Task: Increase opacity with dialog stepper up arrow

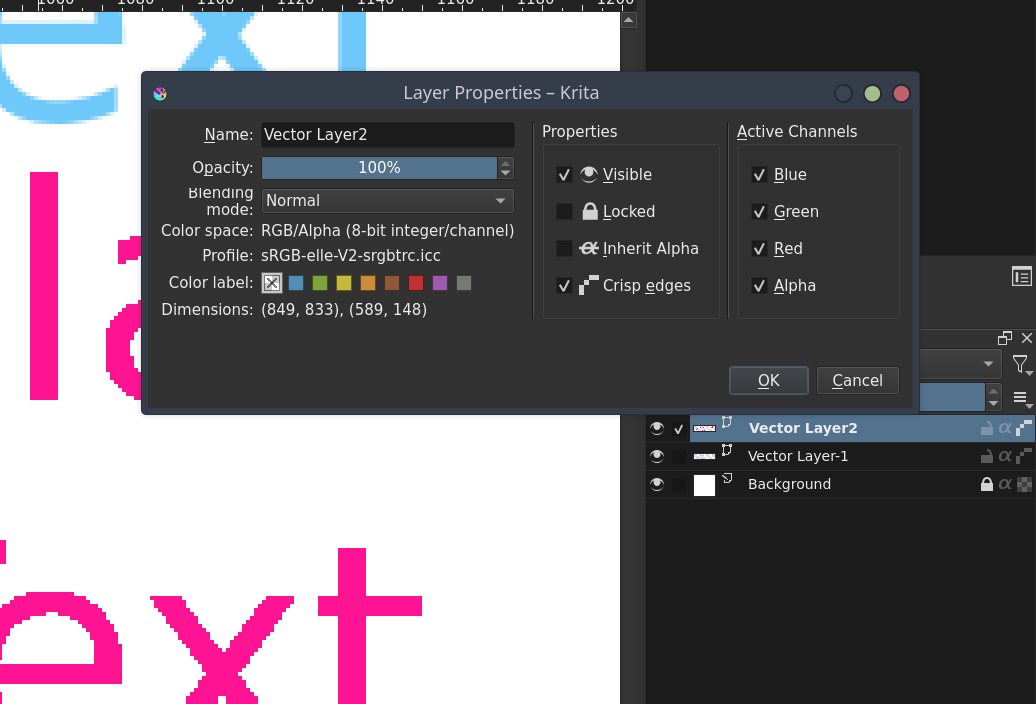Action: (x=505, y=162)
